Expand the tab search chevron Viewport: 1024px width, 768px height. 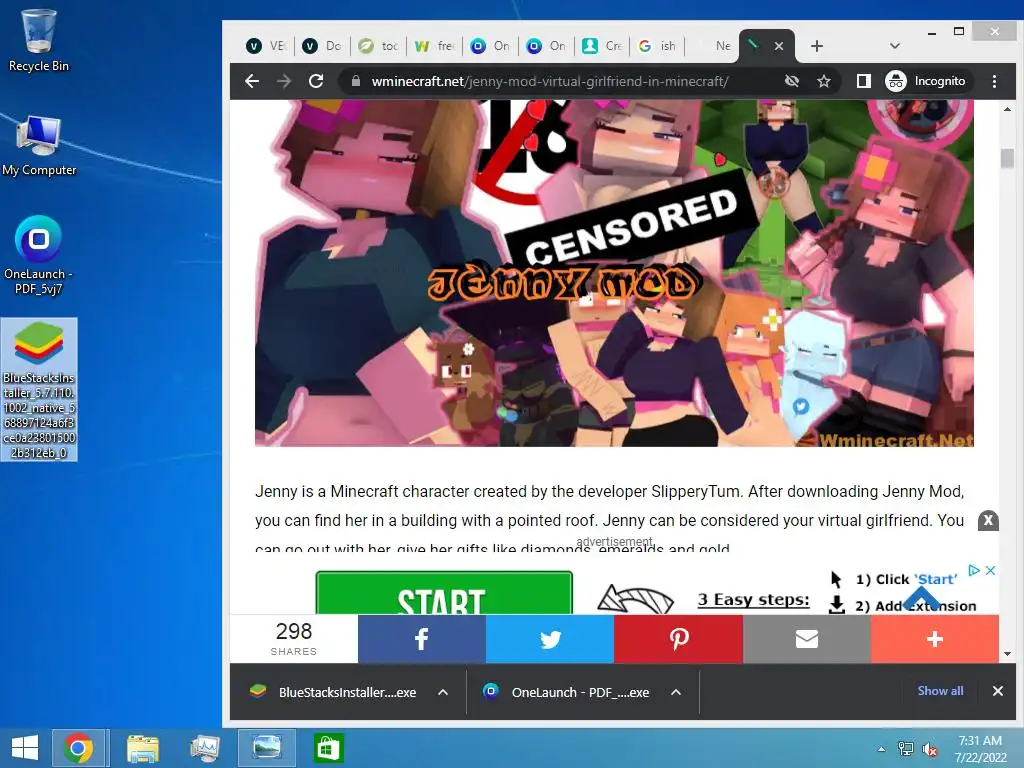[x=895, y=46]
